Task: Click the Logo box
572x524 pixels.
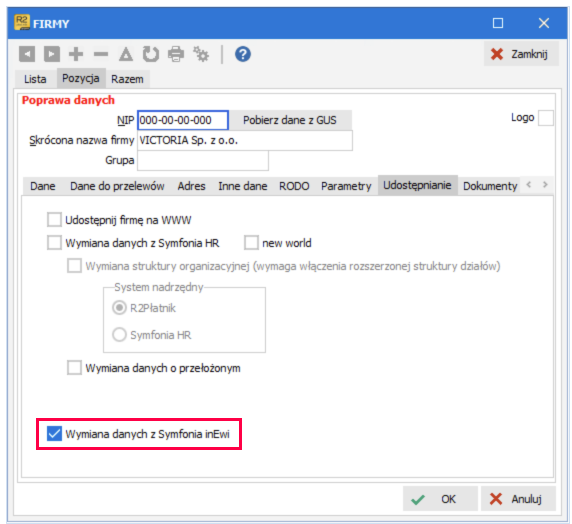Action: point(546,118)
